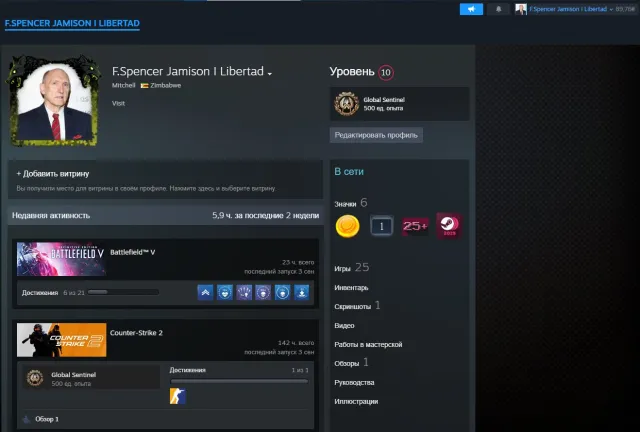Open the Инвентарь link

point(351,288)
